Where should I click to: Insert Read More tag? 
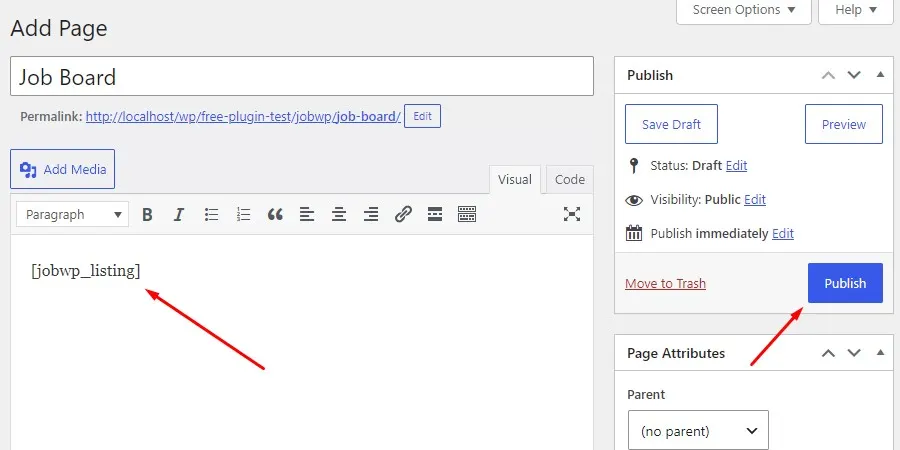[x=435, y=215]
